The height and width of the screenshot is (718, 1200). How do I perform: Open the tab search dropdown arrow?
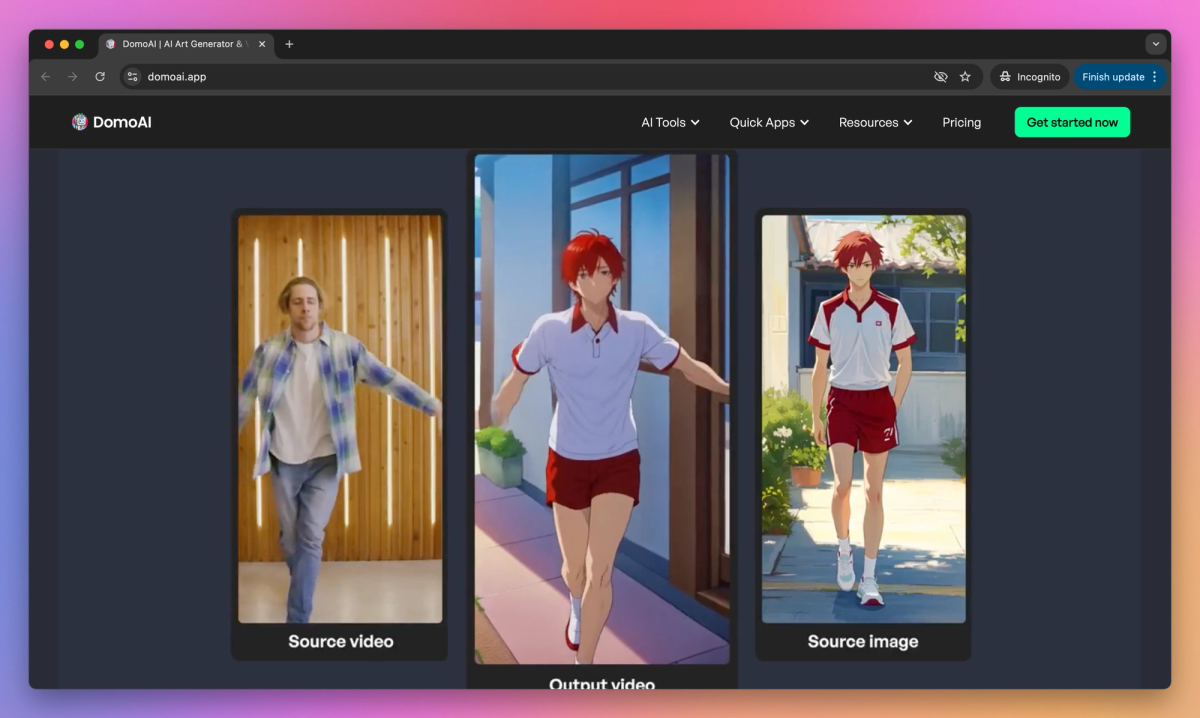click(x=1156, y=44)
